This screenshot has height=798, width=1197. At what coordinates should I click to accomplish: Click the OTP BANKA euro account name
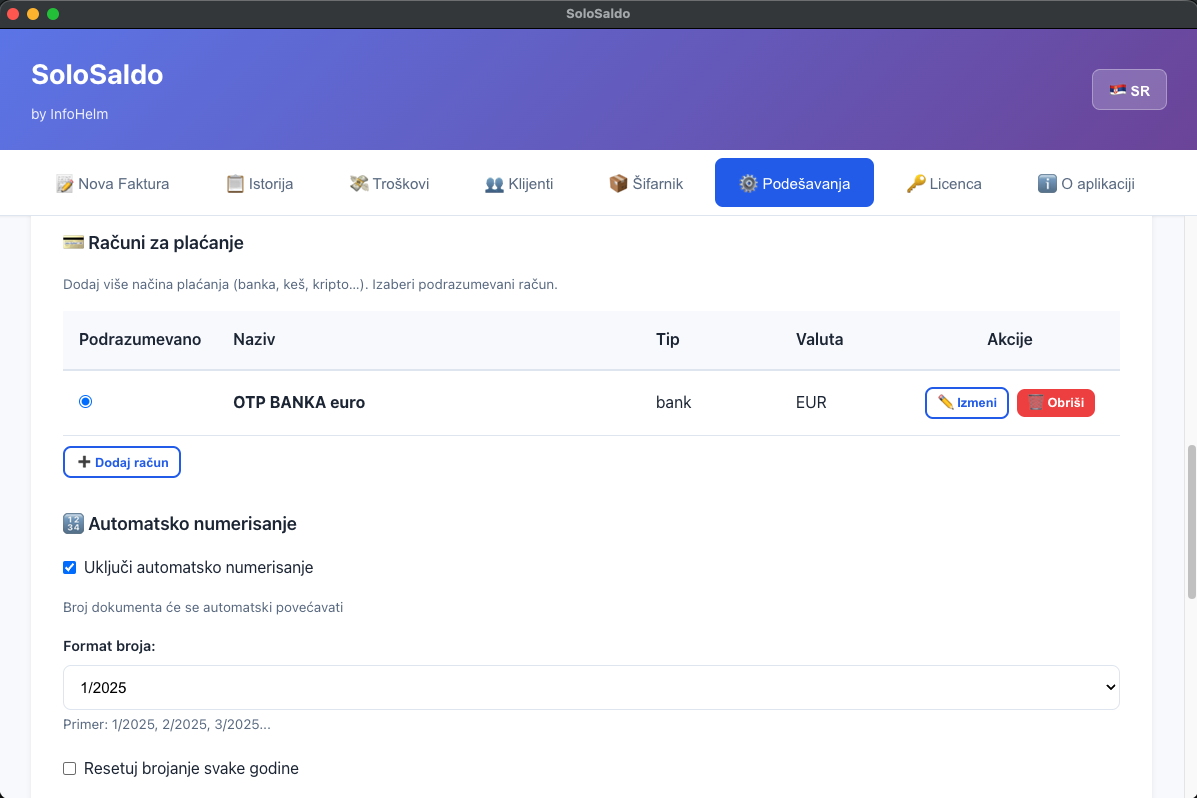pyautogui.click(x=299, y=403)
